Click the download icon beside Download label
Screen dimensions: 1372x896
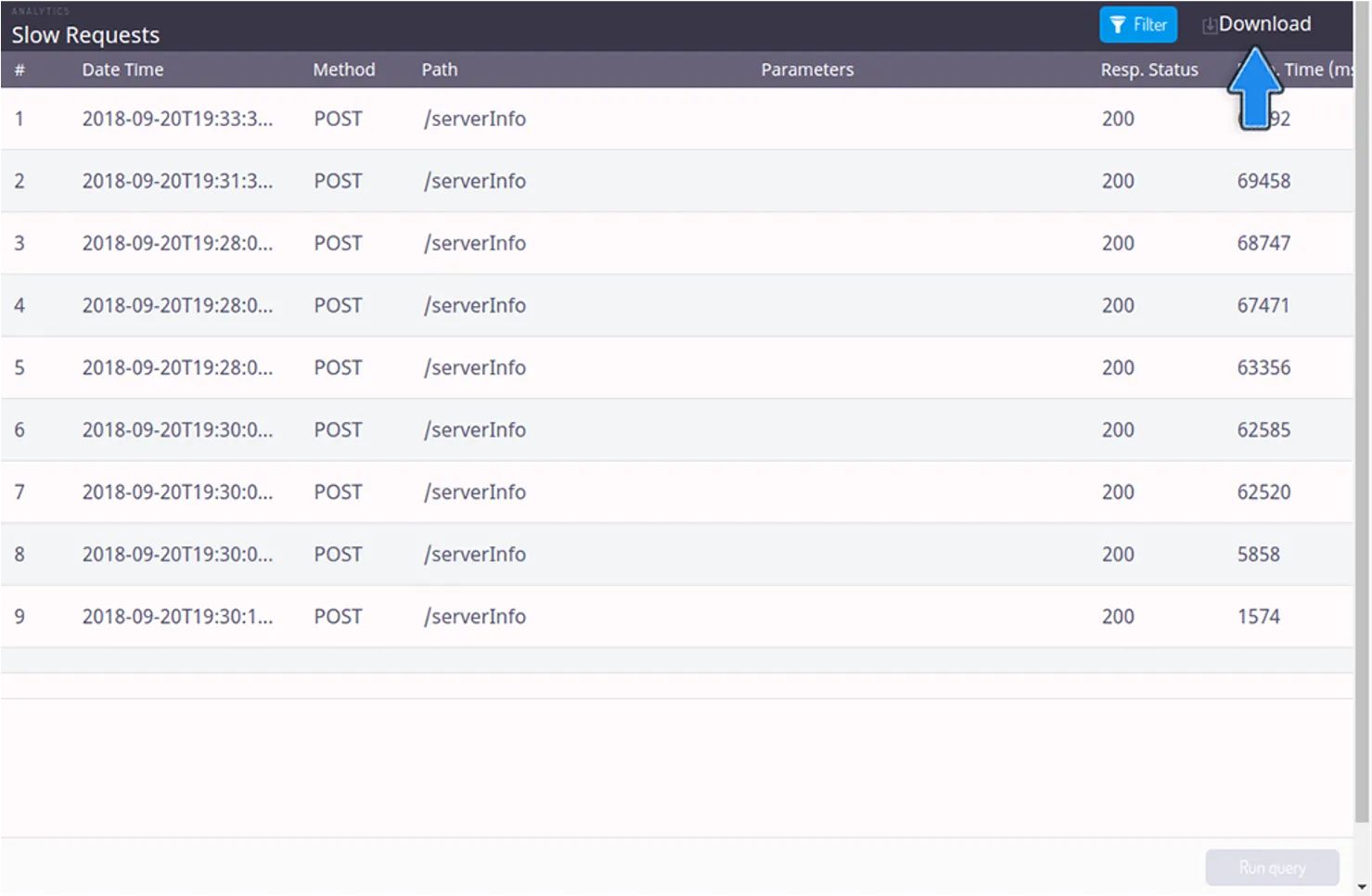point(1210,26)
